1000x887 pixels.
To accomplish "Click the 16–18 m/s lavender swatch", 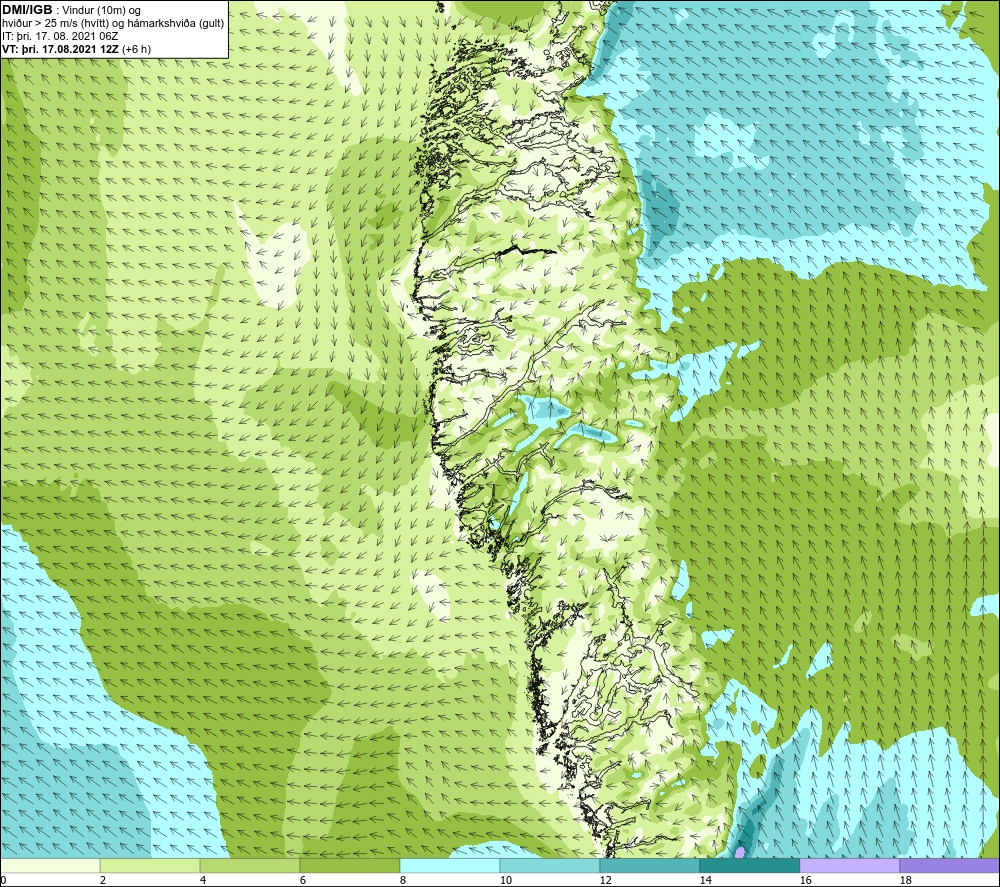I will [849, 865].
